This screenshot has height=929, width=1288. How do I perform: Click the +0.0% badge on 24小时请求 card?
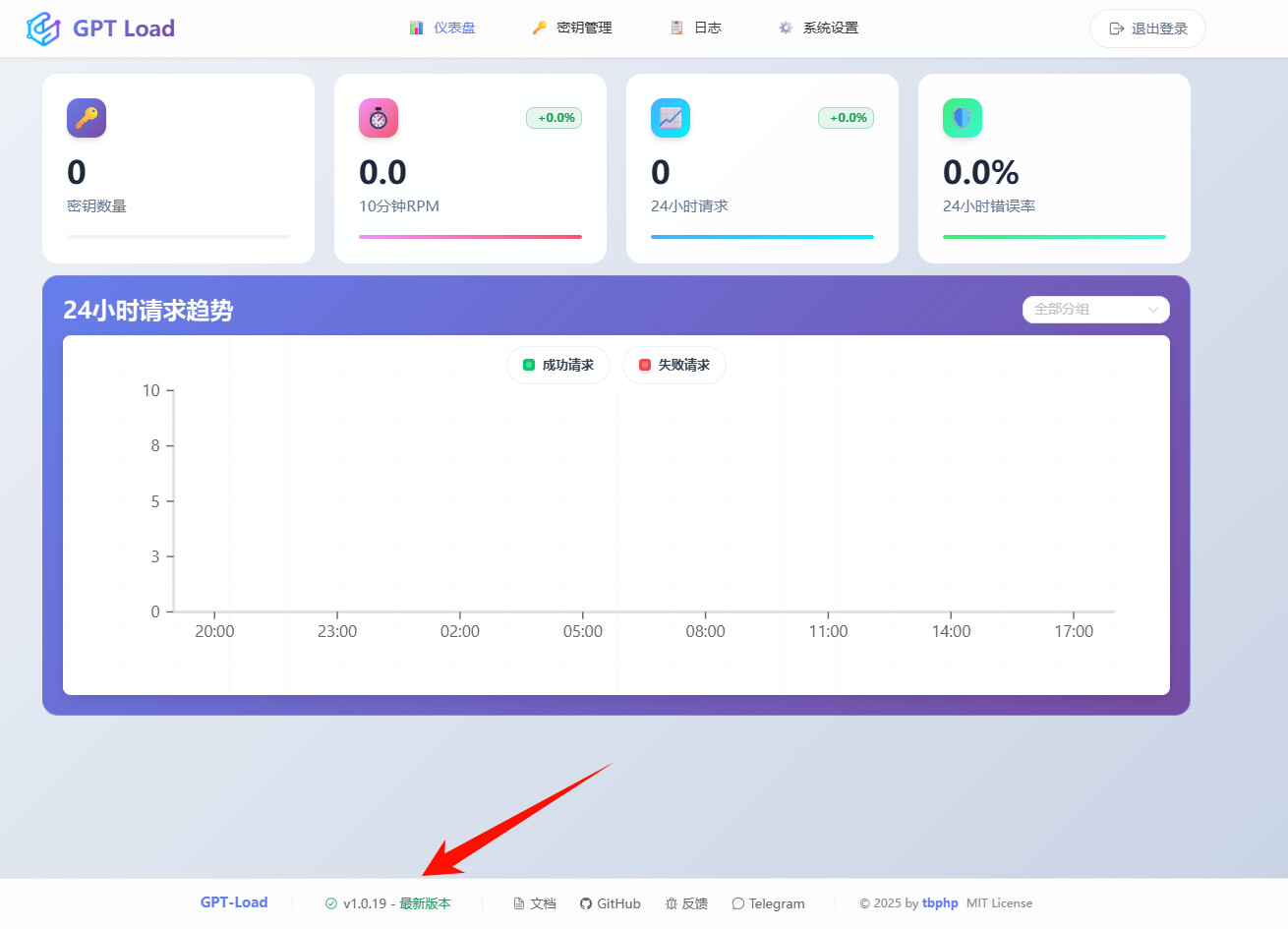847,118
